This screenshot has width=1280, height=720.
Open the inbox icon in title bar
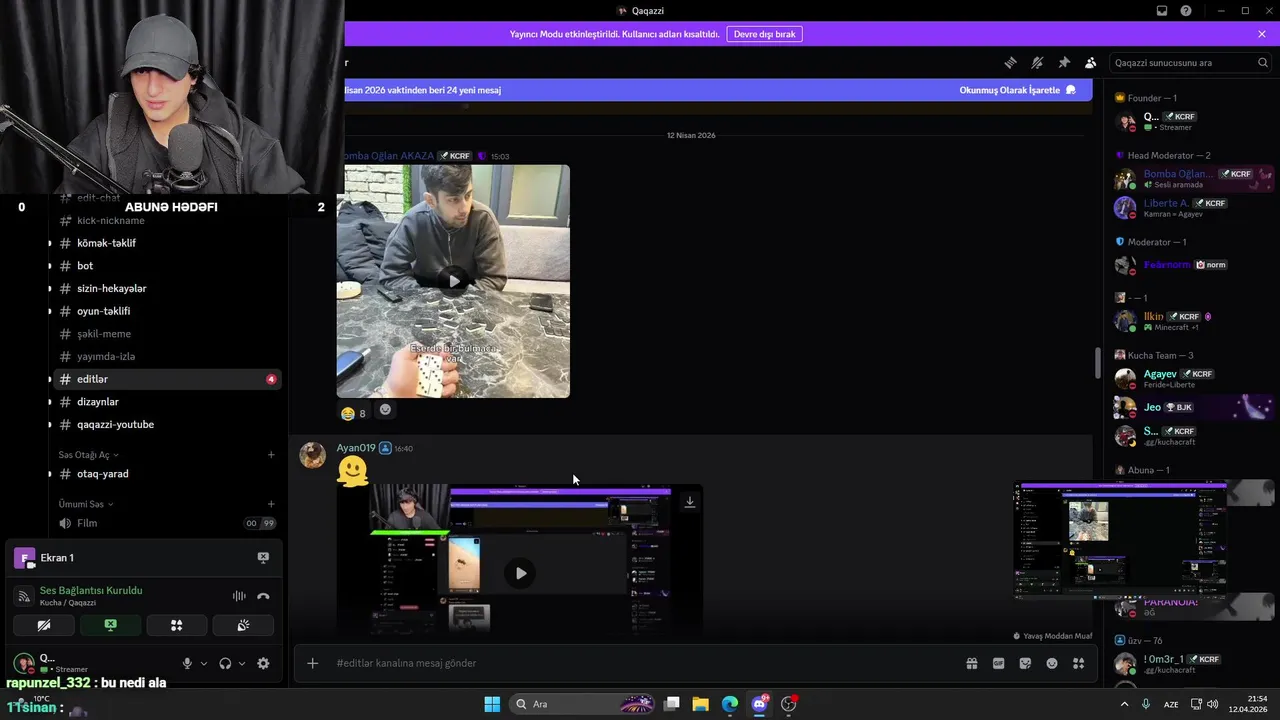[1162, 11]
